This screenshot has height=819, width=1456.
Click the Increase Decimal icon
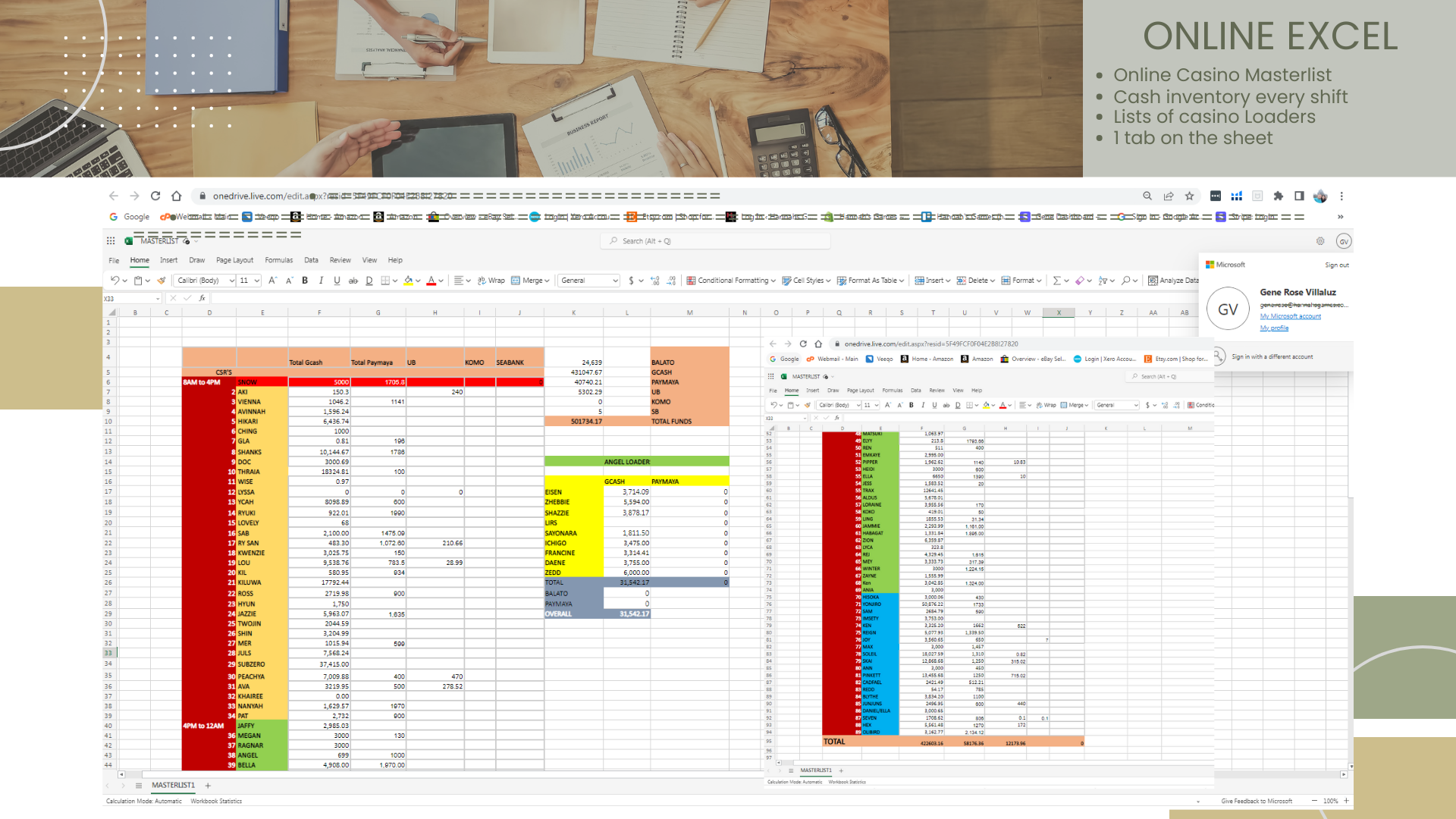coord(655,281)
